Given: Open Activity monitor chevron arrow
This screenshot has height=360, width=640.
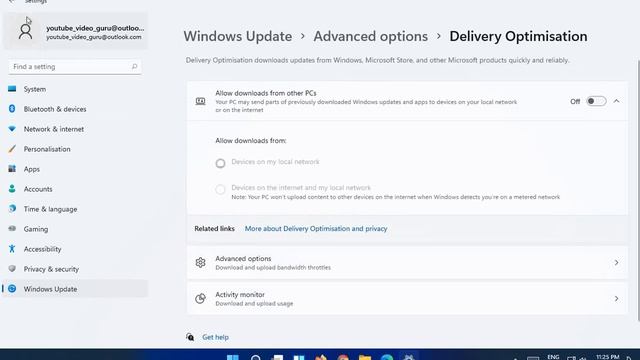Looking at the screenshot, I should pyautogui.click(x=616, y=298).
